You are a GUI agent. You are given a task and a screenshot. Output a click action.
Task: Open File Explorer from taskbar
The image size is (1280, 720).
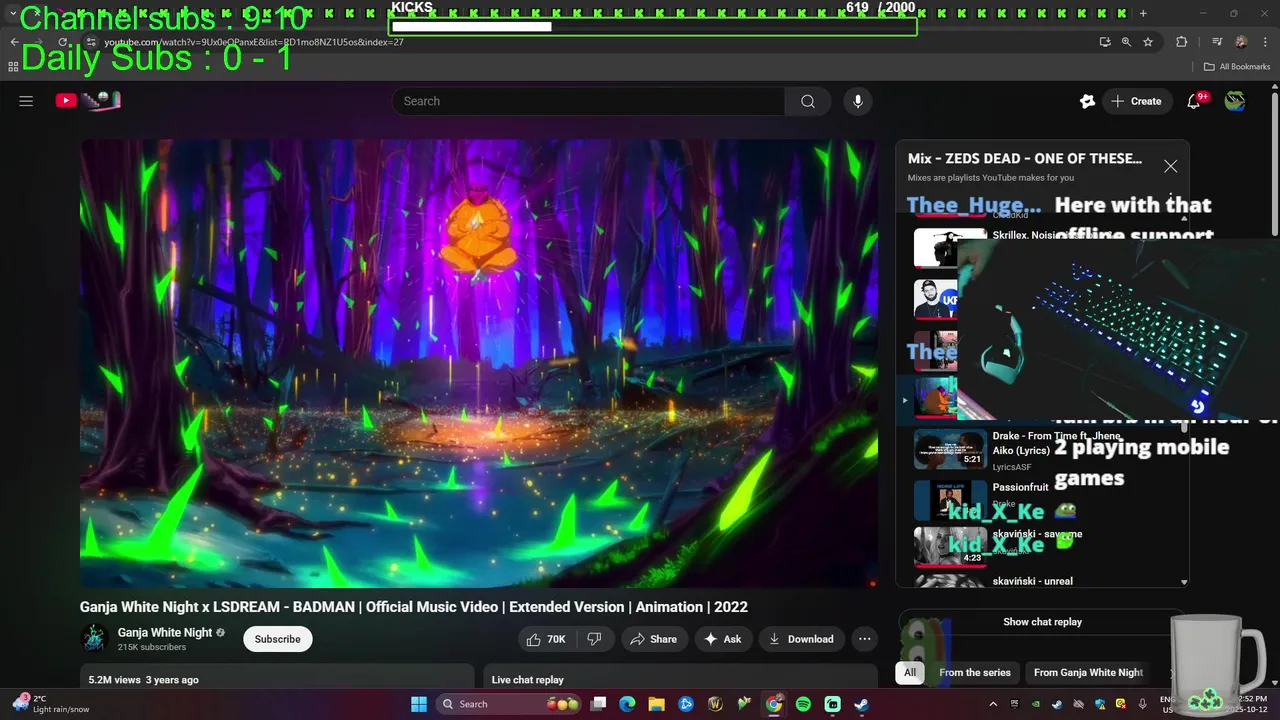[x=656, y=704]
